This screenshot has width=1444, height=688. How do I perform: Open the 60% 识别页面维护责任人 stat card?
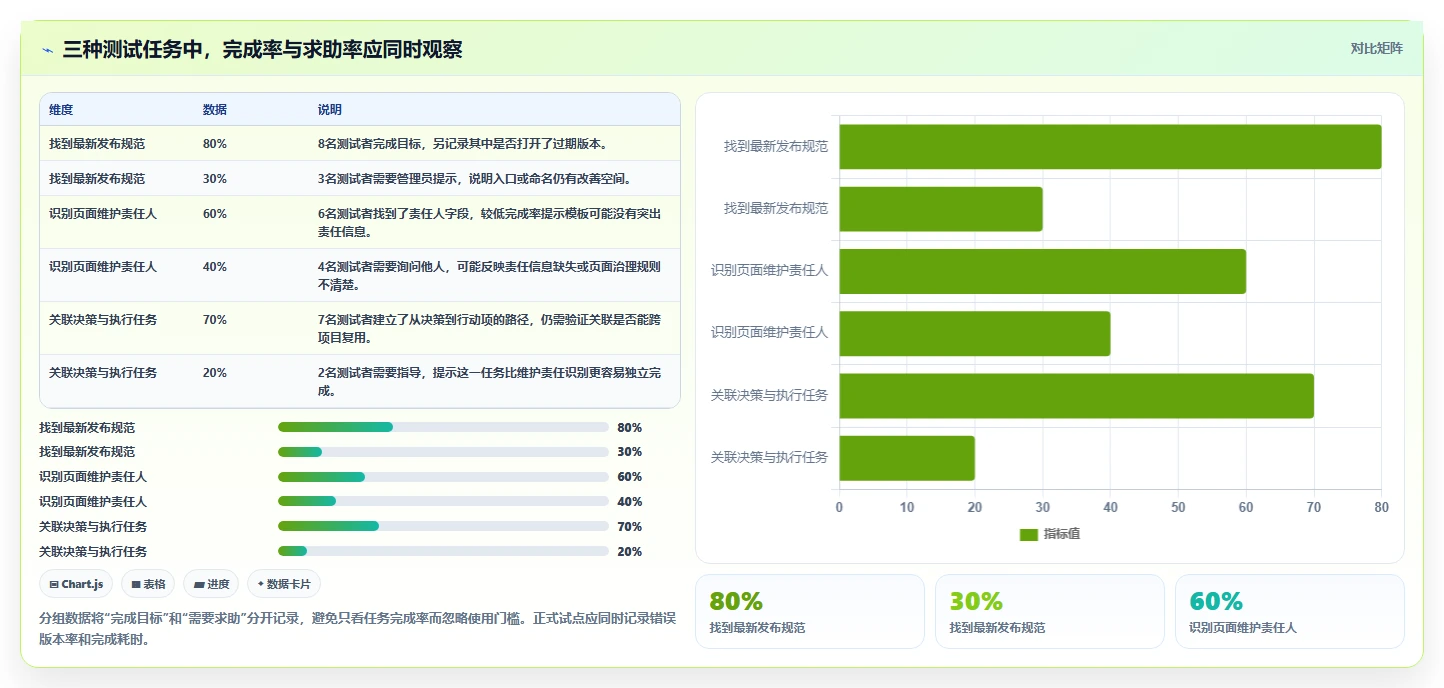(x=1290, y=612)
